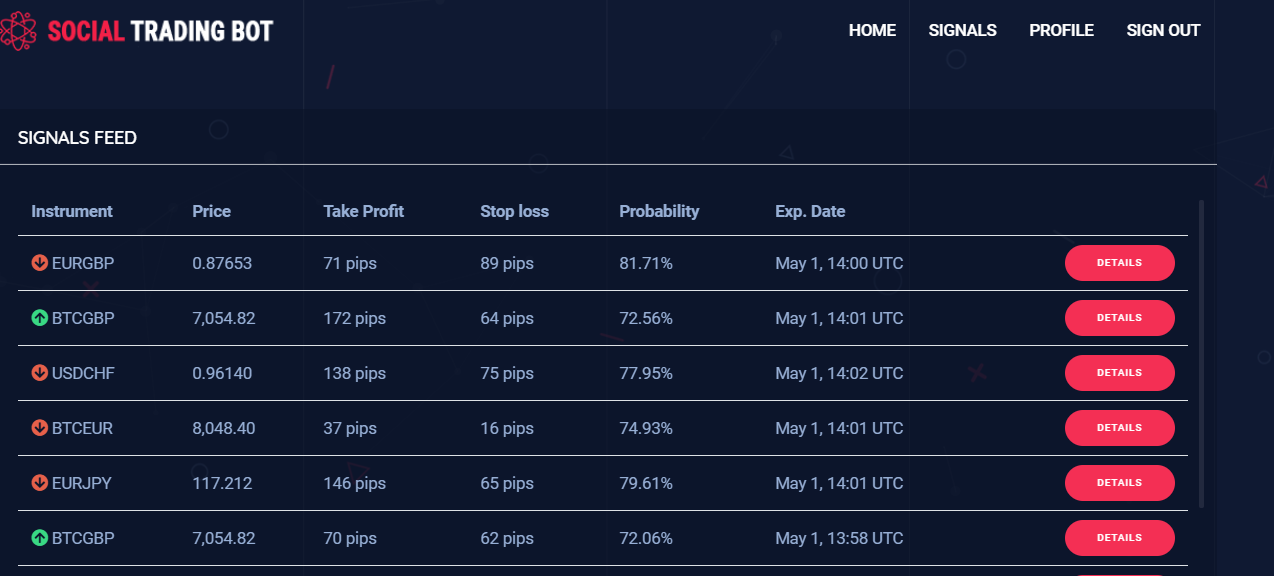Screen dimensions: 1274x576
Task: Click green up arrow for BTCGBP at 13:58
Action: 40,538
